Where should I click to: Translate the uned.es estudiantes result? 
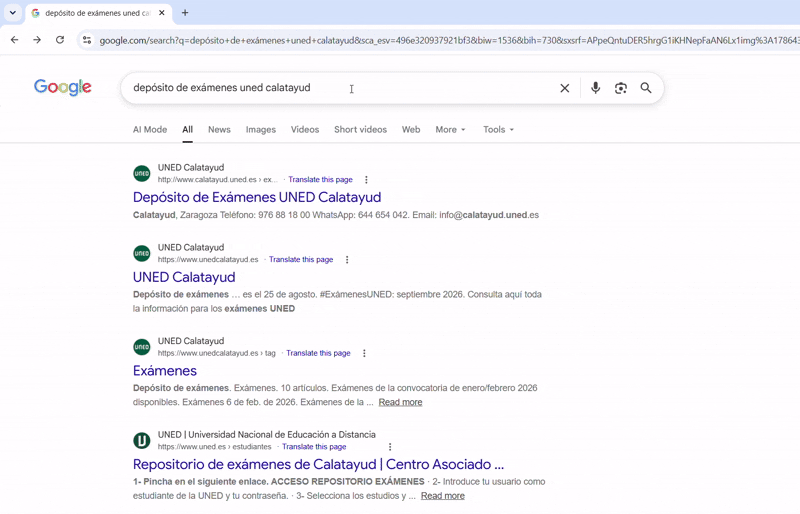pos(314,447)
